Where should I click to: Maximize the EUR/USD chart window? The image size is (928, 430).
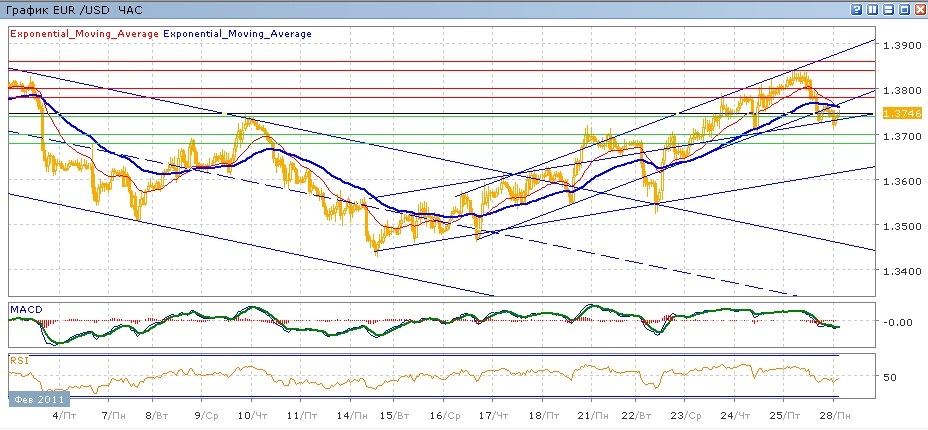pos(904,9)
